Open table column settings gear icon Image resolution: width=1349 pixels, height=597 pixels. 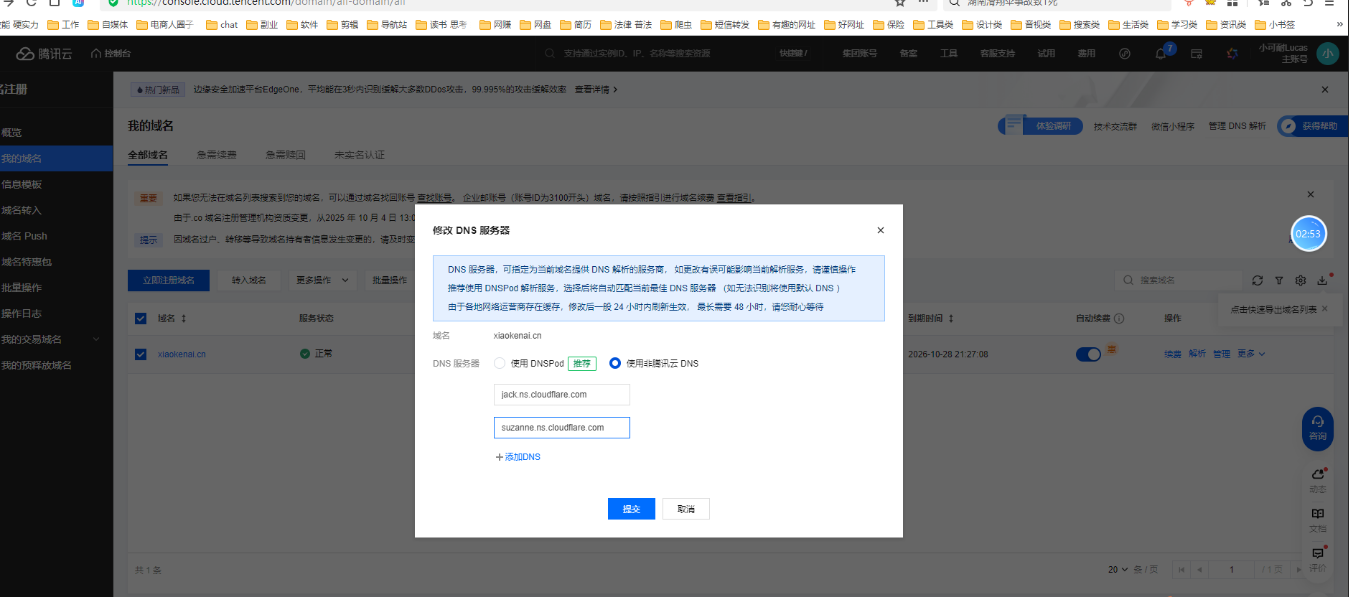[x=1301, y=281]
